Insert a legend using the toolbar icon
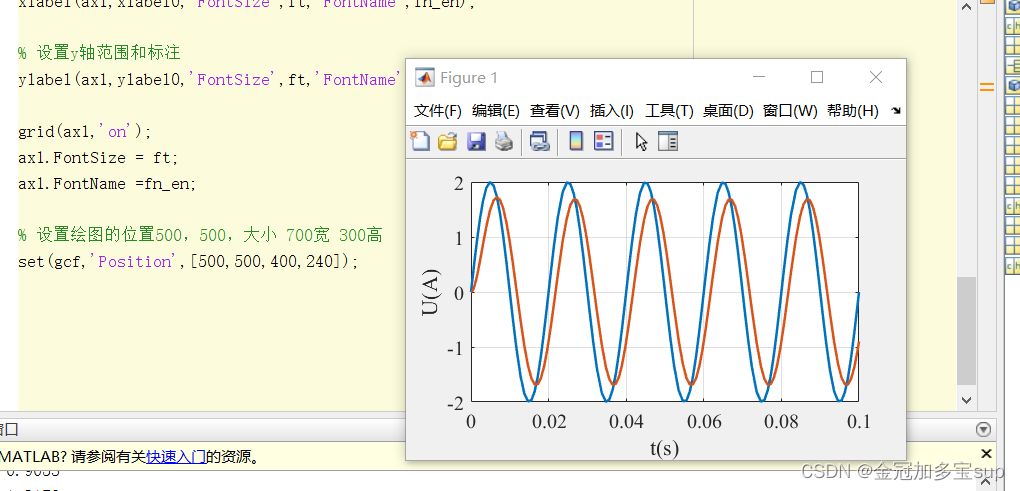The width and height of the screenshot is (1020, 491). 604,141
